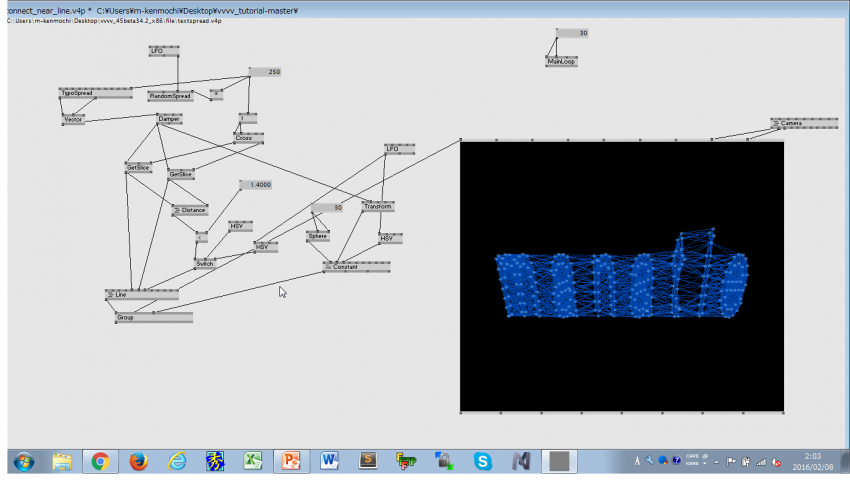Select the TypoSpread node
Image resolution: width=850 pixels, height=481 pixels.
tap(94, 93)
